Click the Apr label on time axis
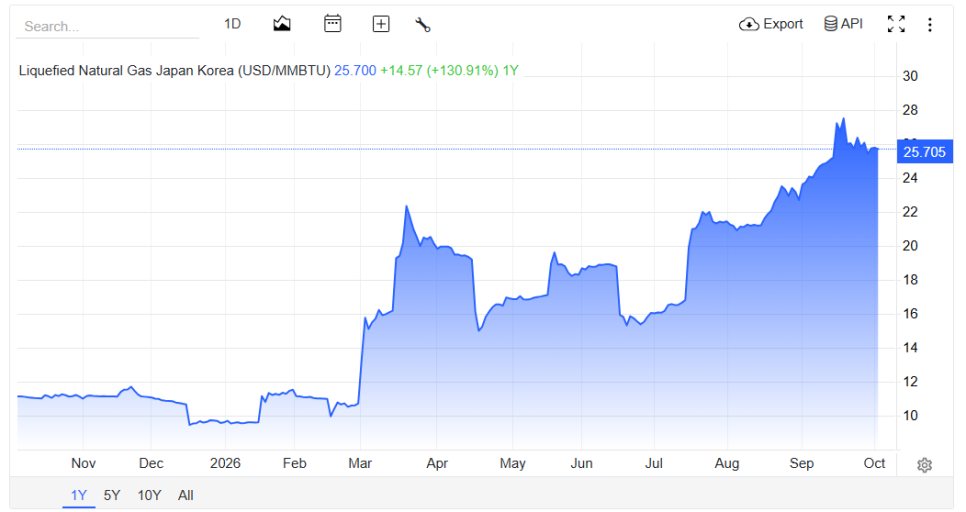966x512 pixels. tap(437, 463)
